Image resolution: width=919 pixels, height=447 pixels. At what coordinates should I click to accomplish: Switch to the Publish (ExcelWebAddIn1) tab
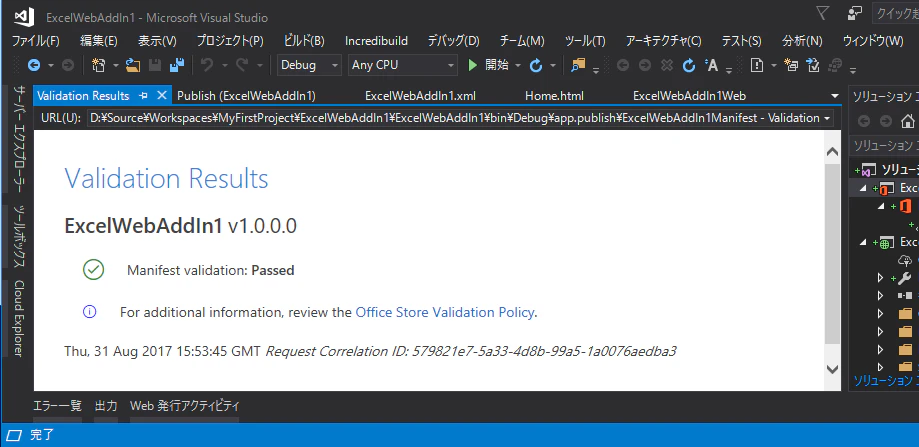pos(246,95)
